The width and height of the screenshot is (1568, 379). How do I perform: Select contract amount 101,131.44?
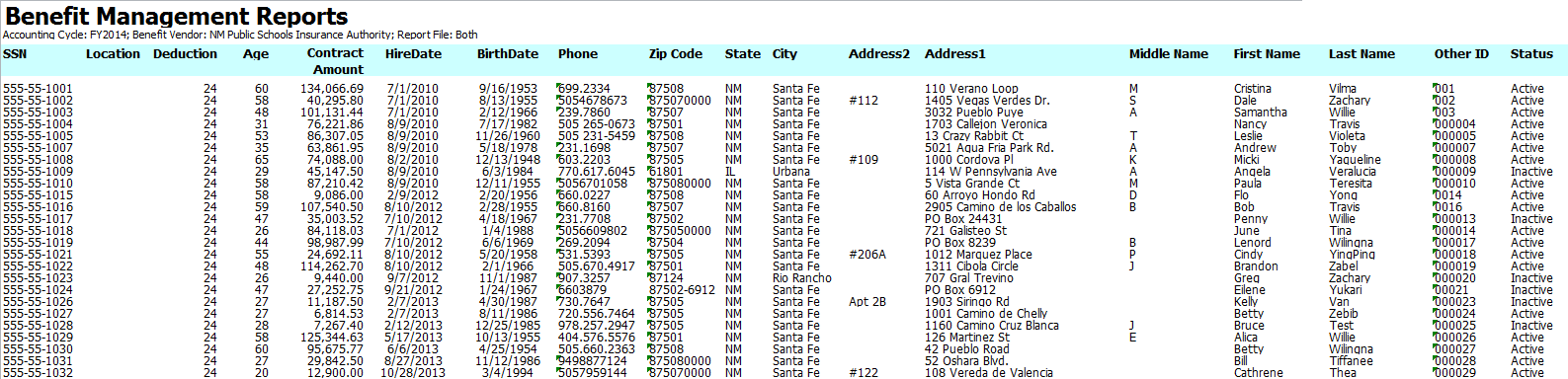[x=332, y=113]
